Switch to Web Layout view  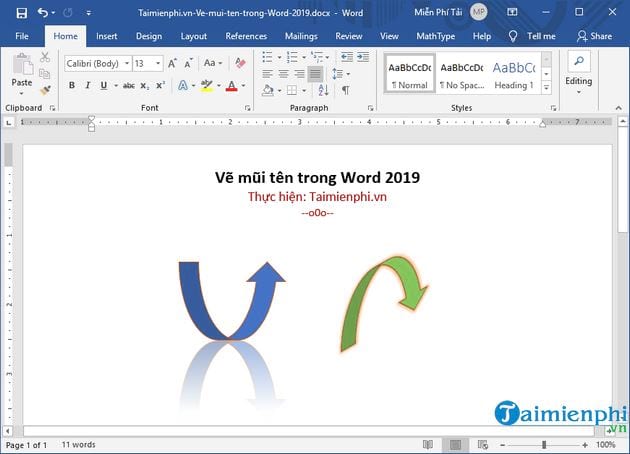[x=483, y=444]
